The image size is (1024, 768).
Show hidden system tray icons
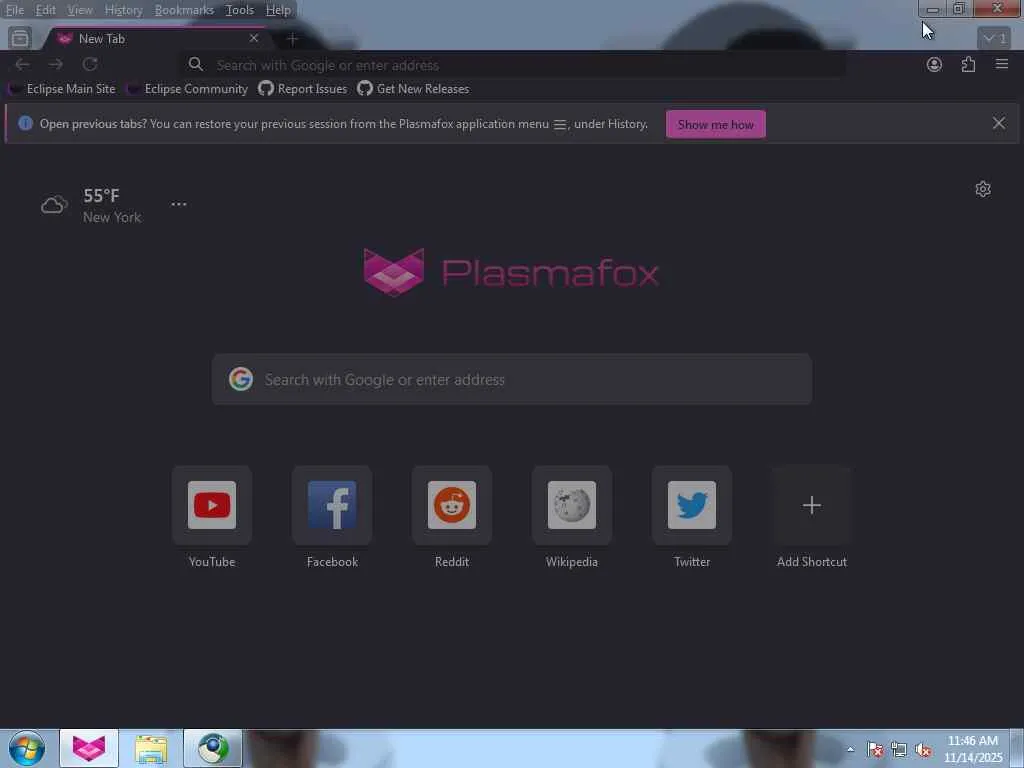(x=850, y=750)
